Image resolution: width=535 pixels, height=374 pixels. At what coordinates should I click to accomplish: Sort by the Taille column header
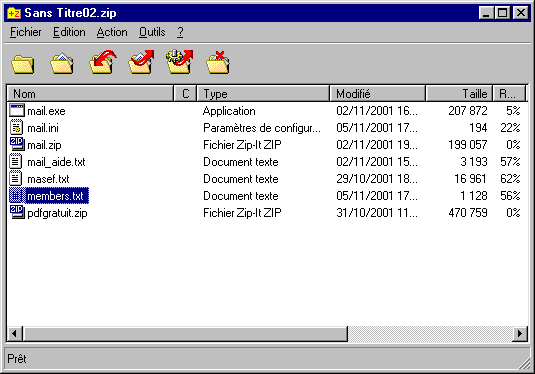coord(459,94)
